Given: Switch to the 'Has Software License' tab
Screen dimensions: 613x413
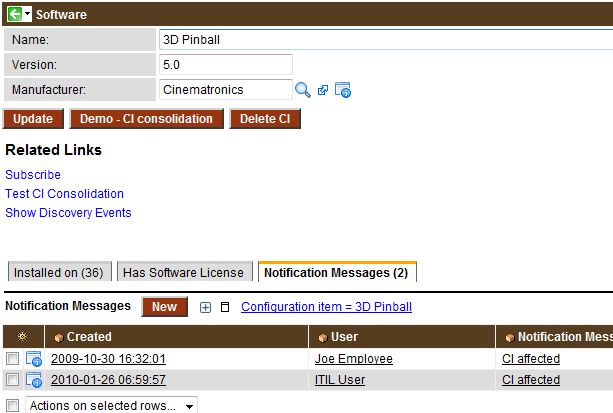Looking at the screenshot, I should (x=183, y=272).
